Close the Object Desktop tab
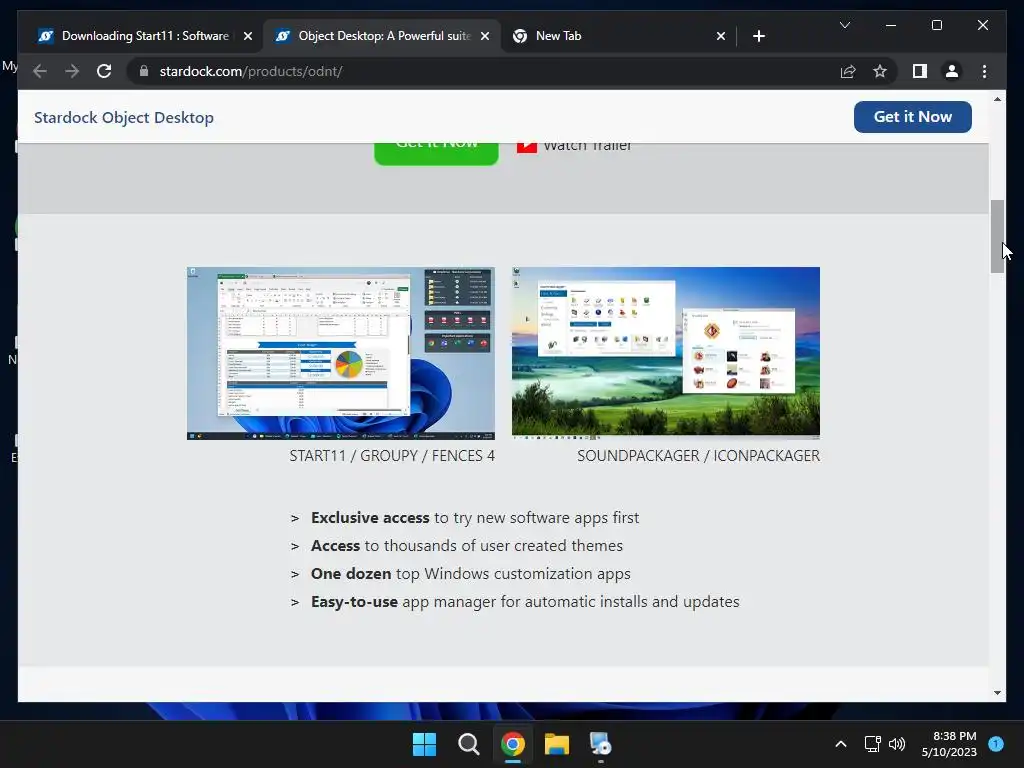 point(485,36)
